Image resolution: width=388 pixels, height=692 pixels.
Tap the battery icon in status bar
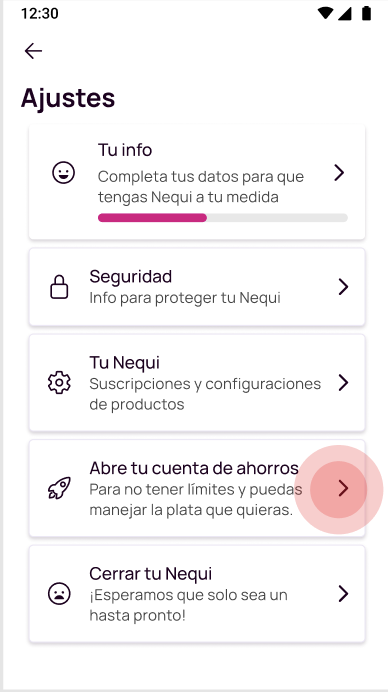[366, 13]
